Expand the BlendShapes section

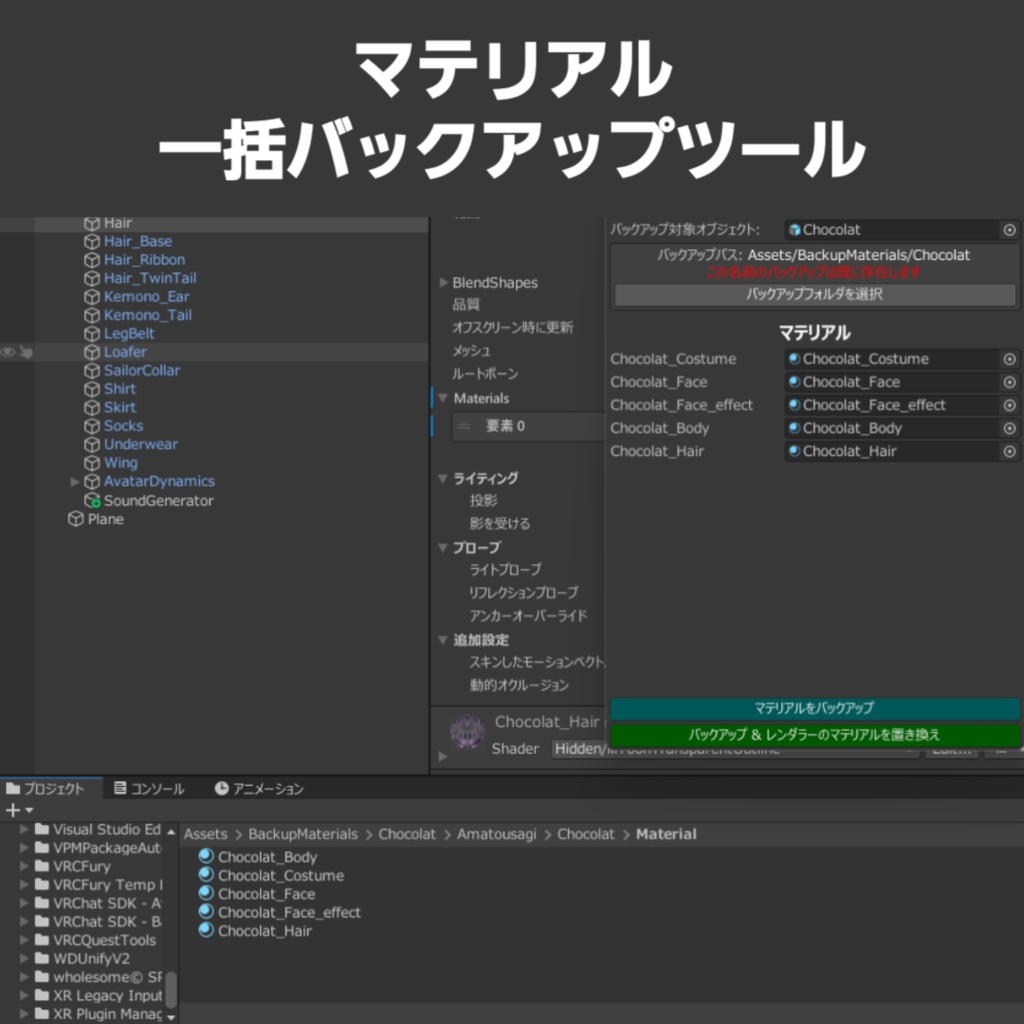[x=443, y=282]
